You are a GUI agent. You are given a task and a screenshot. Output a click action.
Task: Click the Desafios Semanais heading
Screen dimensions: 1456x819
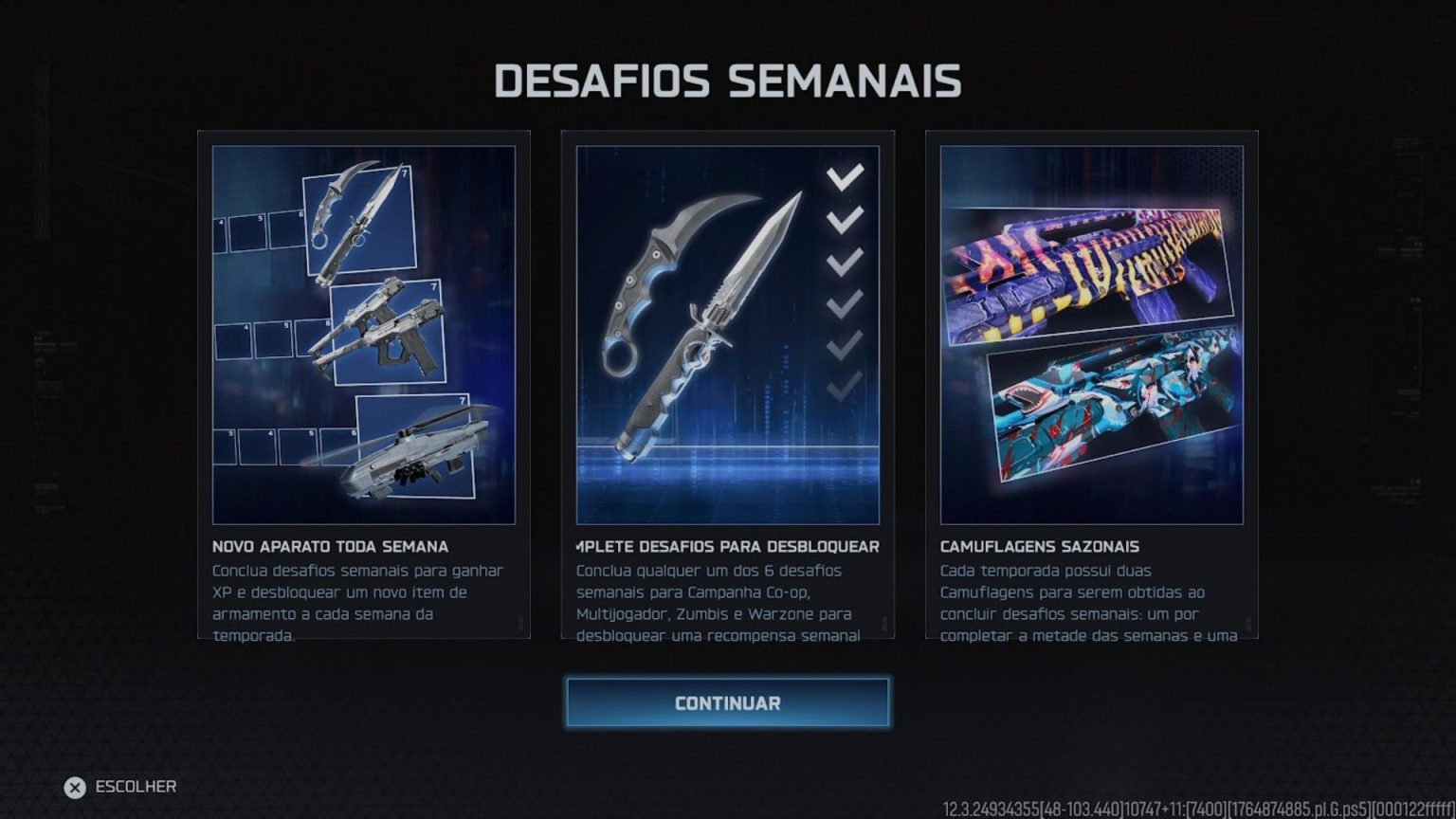tap(727, 82)
